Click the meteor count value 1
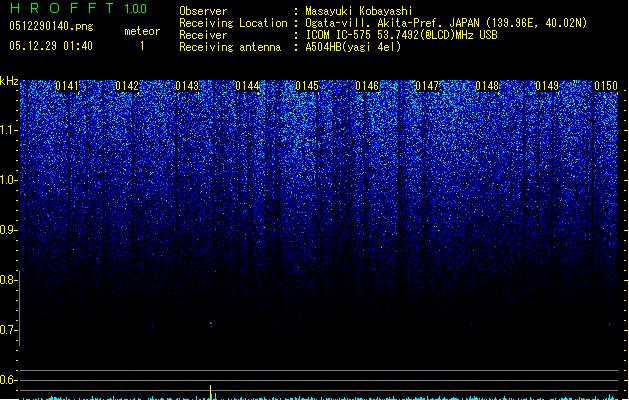Image resolution: width=629 pixels, height=400 pixels. [142, 46]
